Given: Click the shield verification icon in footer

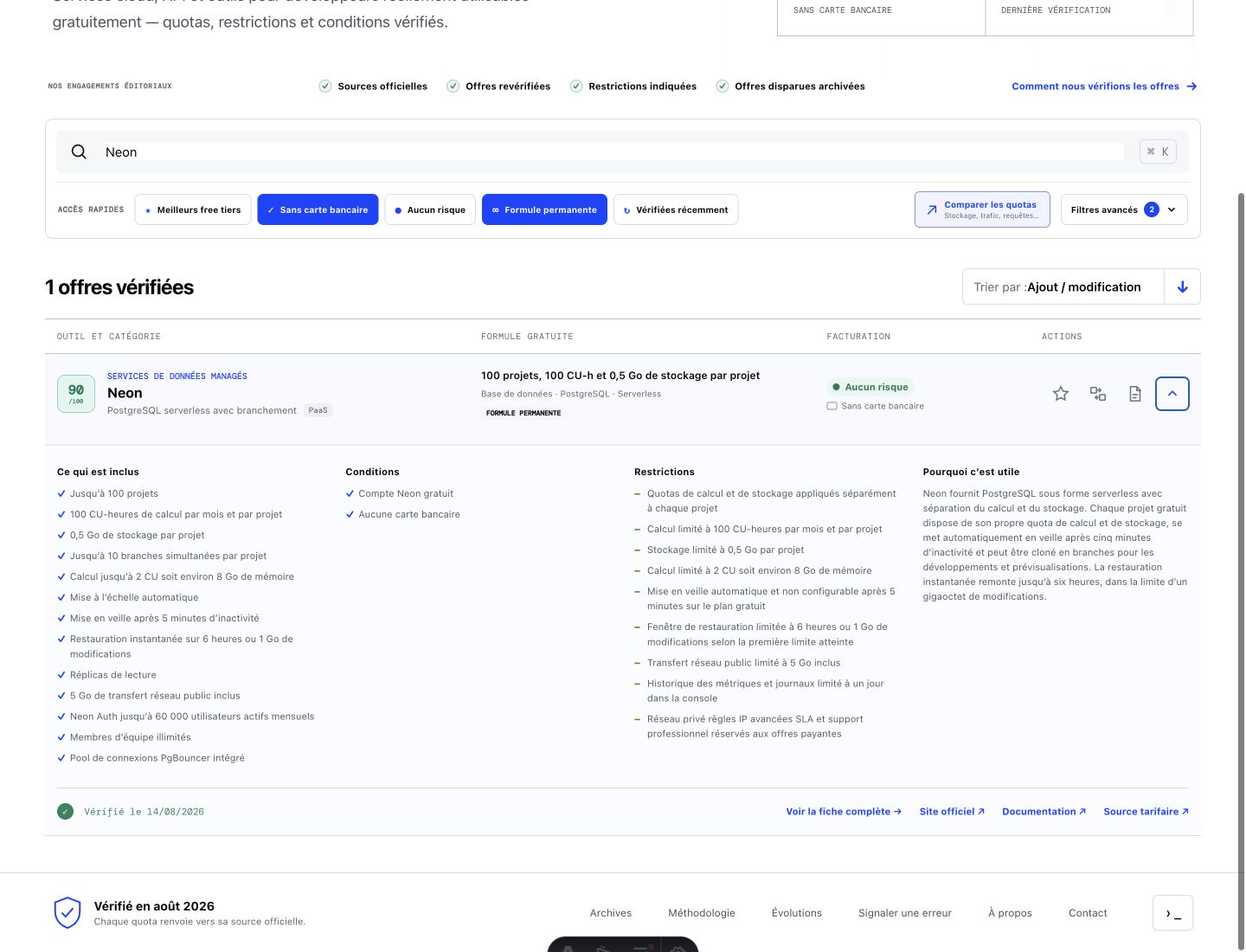Looking at the screenshot, I should coord(67,913).
